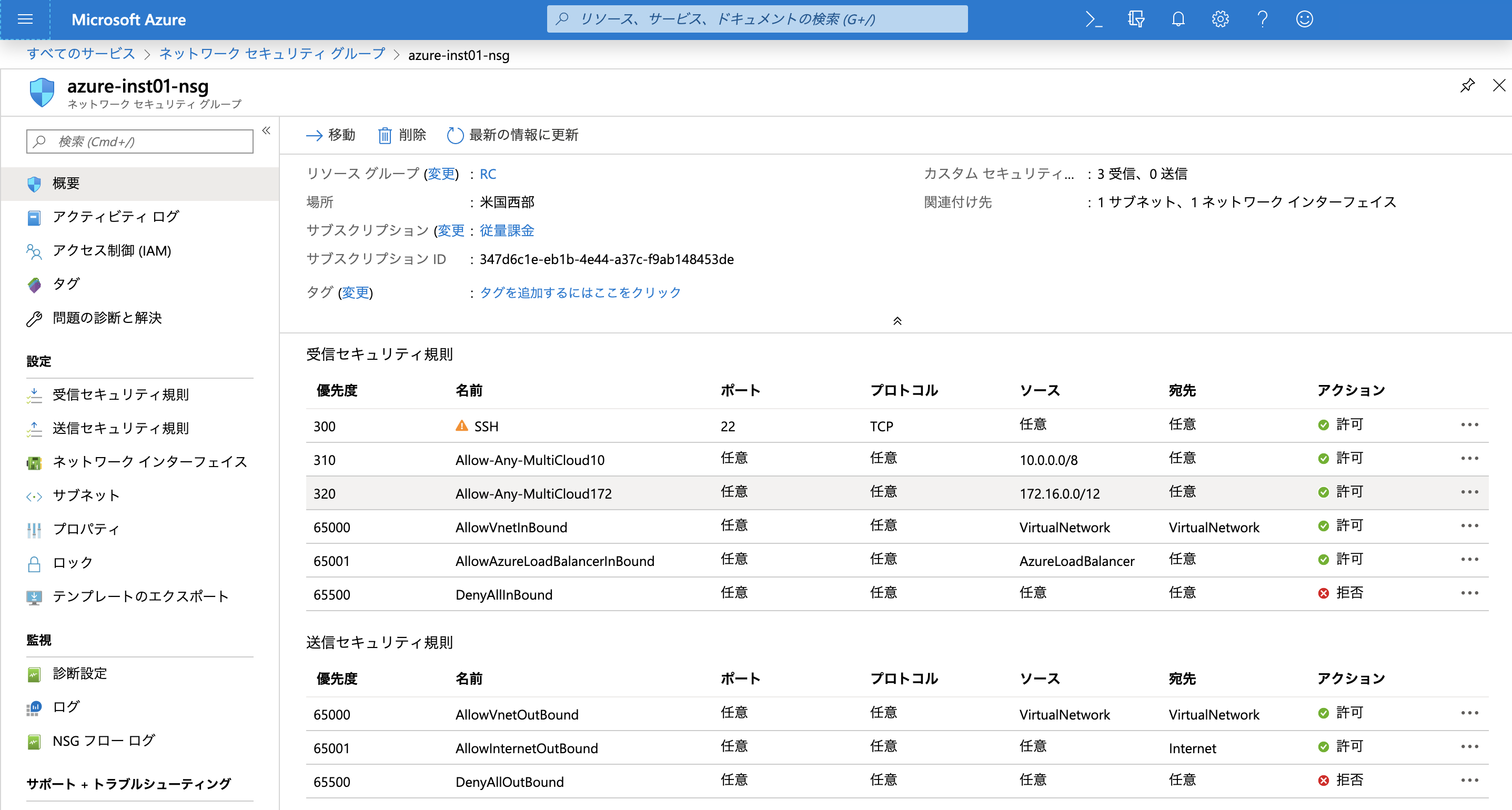Select the AllowVnetInBound rule name

[511, 528]
